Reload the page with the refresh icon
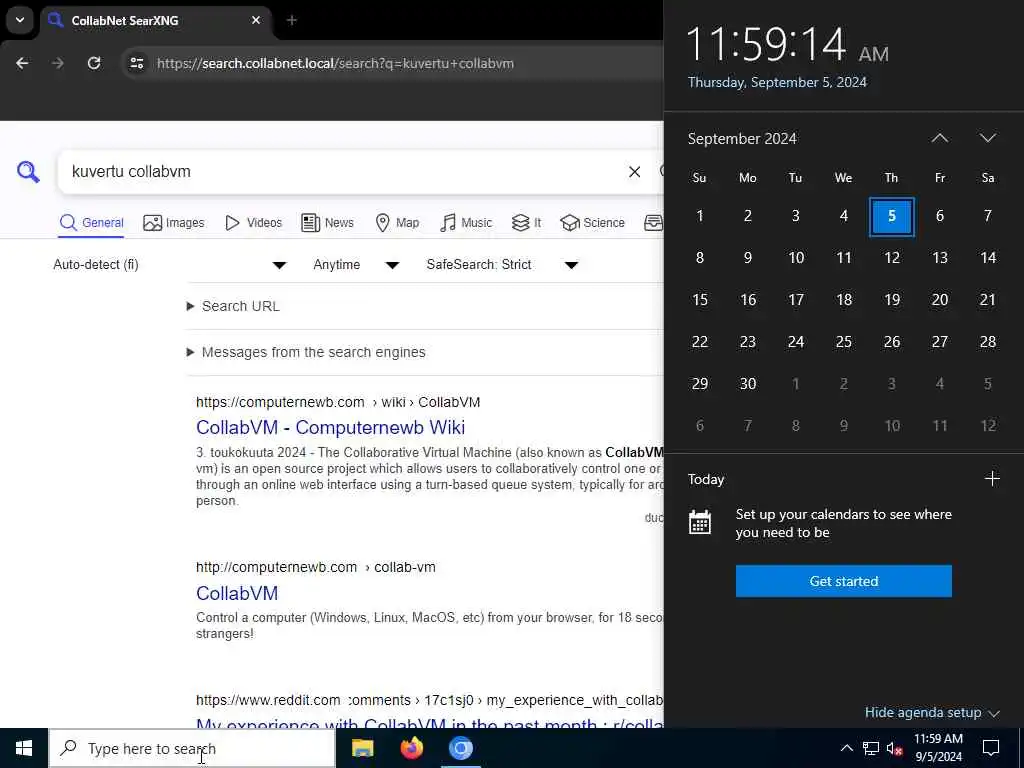Screen dimensions: 1024x768 [94, 63]
